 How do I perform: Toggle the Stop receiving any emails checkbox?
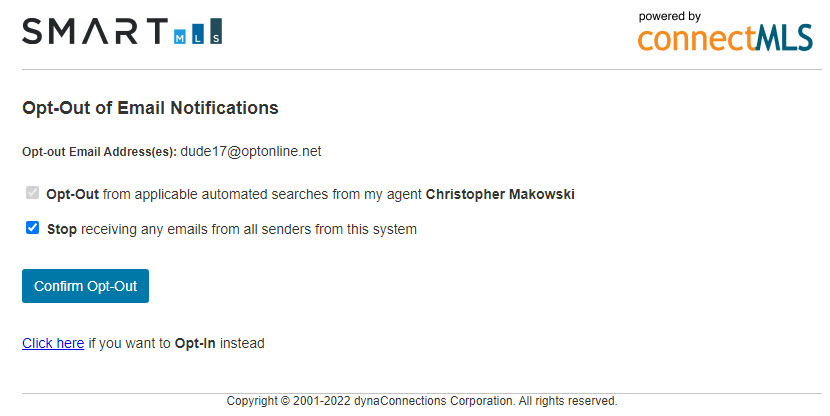(x=32, y=228)
